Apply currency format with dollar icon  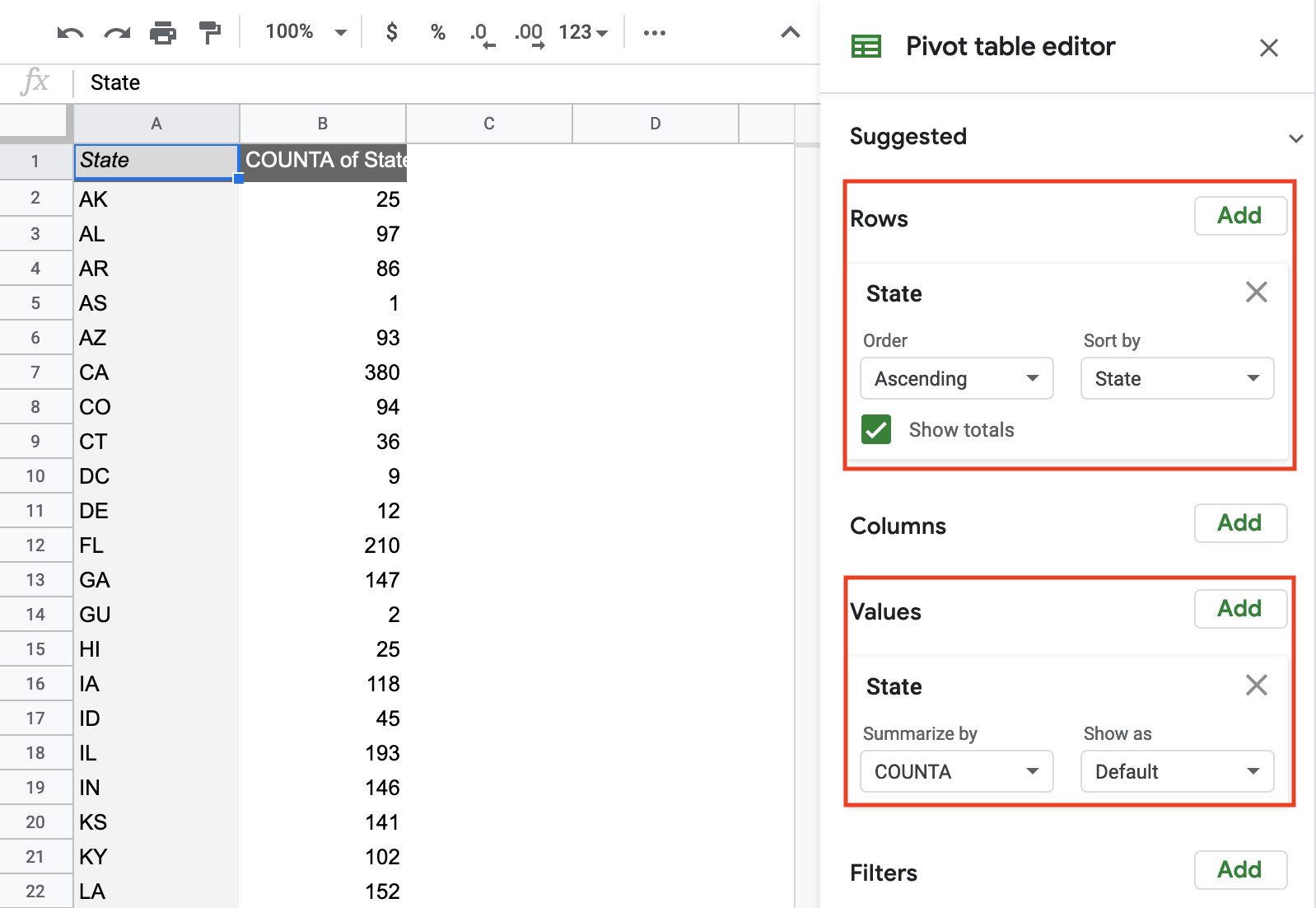coord(392,32)
